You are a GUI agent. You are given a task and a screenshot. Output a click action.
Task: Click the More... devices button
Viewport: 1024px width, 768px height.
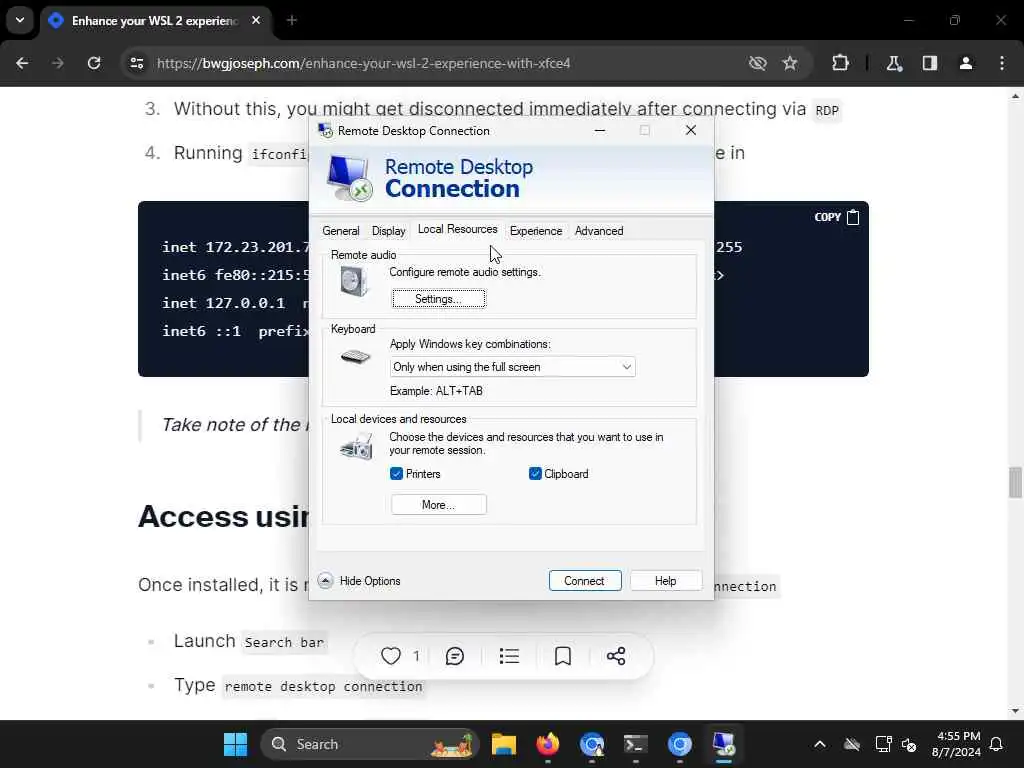coord(439,505)
